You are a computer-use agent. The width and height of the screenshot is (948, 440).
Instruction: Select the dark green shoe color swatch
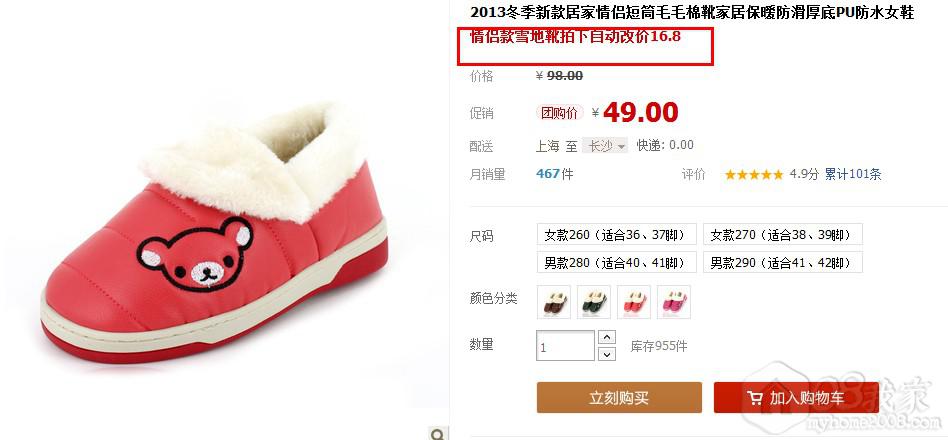tap(594, 302)
